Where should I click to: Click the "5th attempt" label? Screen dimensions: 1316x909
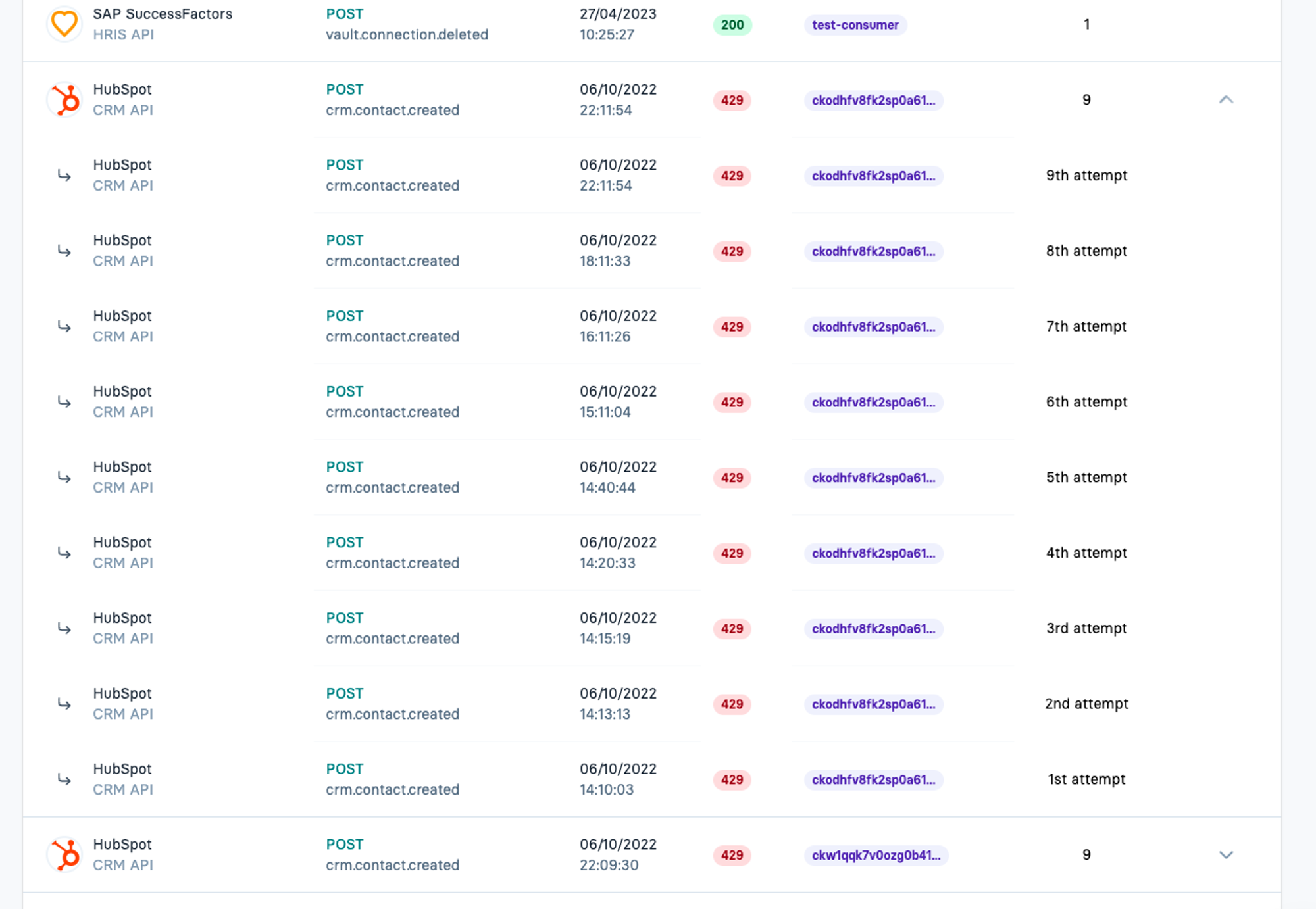click(x=1086, y=478)
